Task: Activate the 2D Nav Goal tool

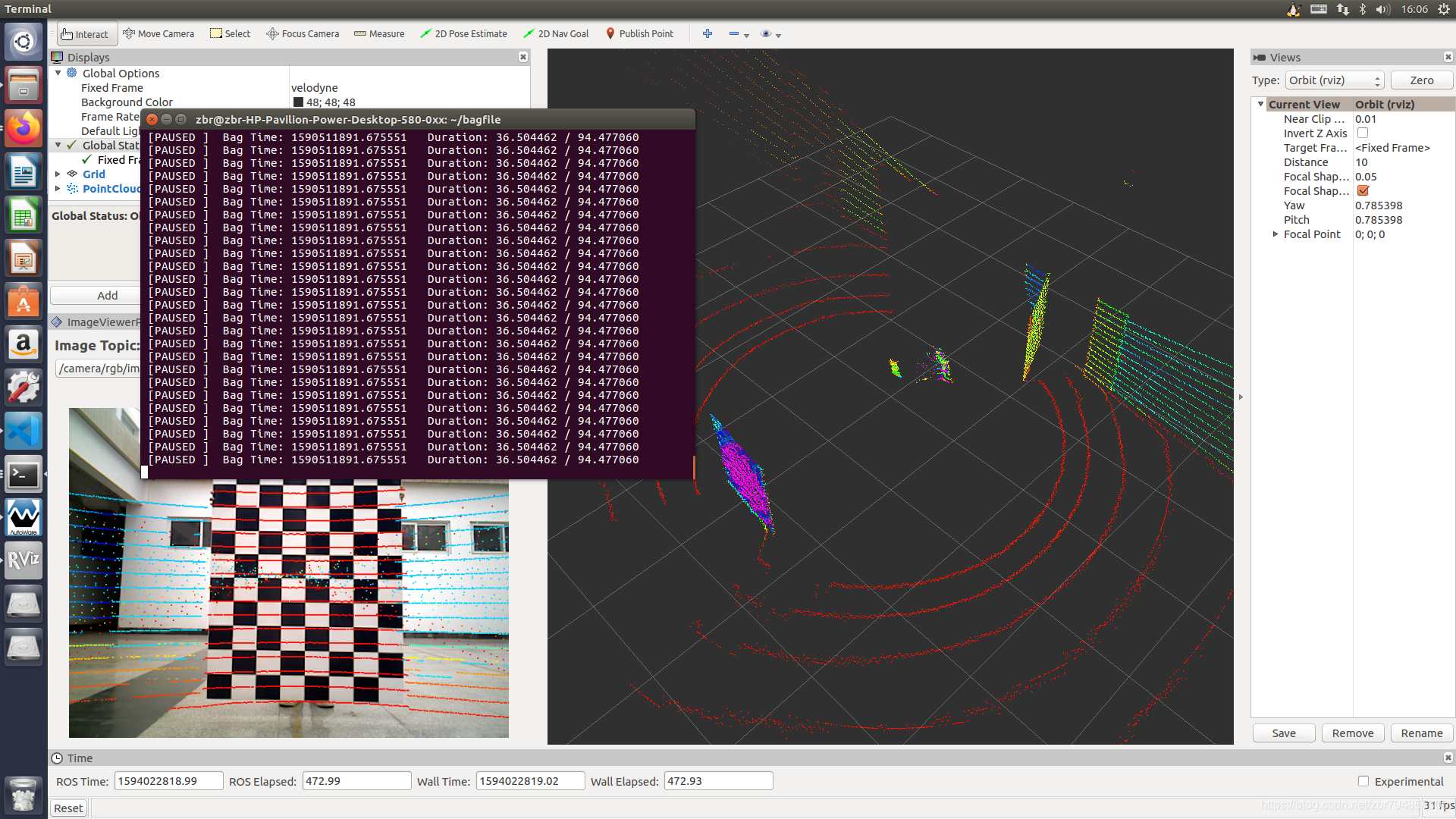Action: (x=556, y=34)
